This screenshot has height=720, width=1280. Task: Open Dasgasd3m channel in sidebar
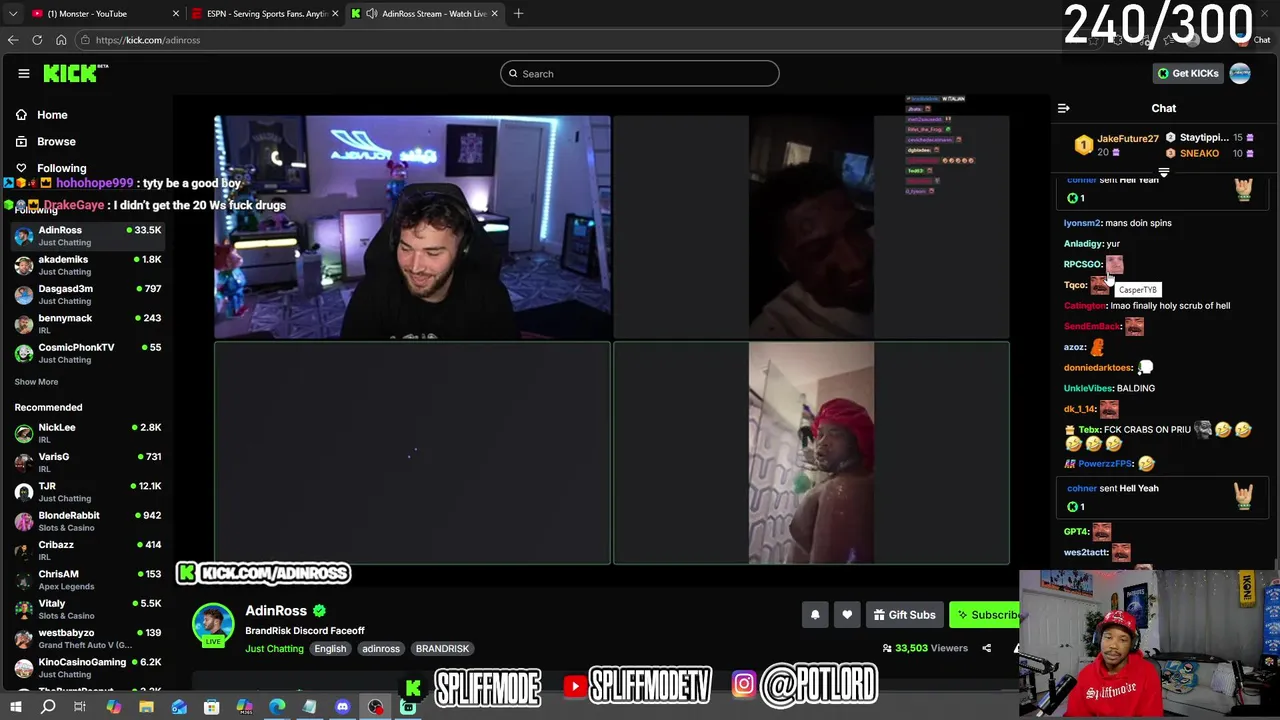[x=88, y=294]
